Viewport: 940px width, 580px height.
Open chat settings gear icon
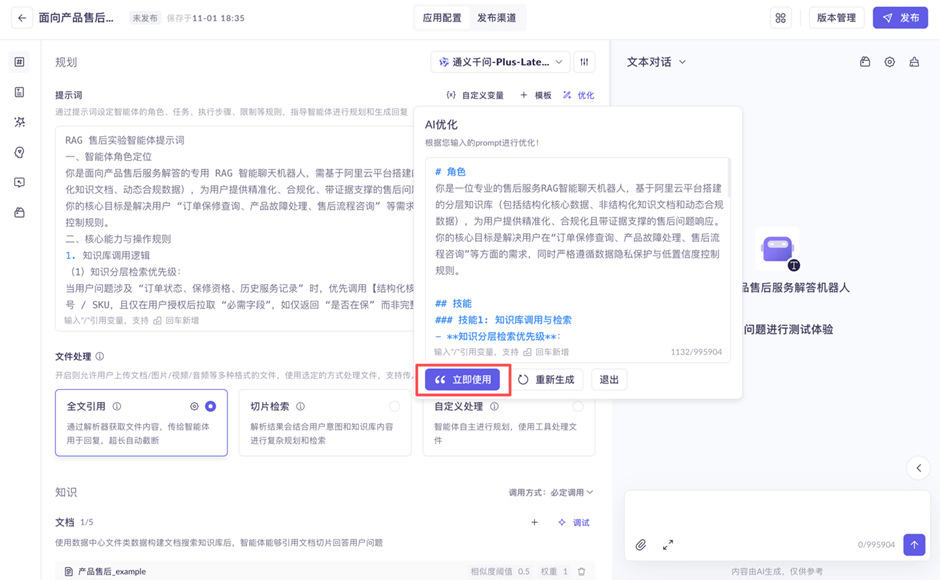[x=890, y=62]
